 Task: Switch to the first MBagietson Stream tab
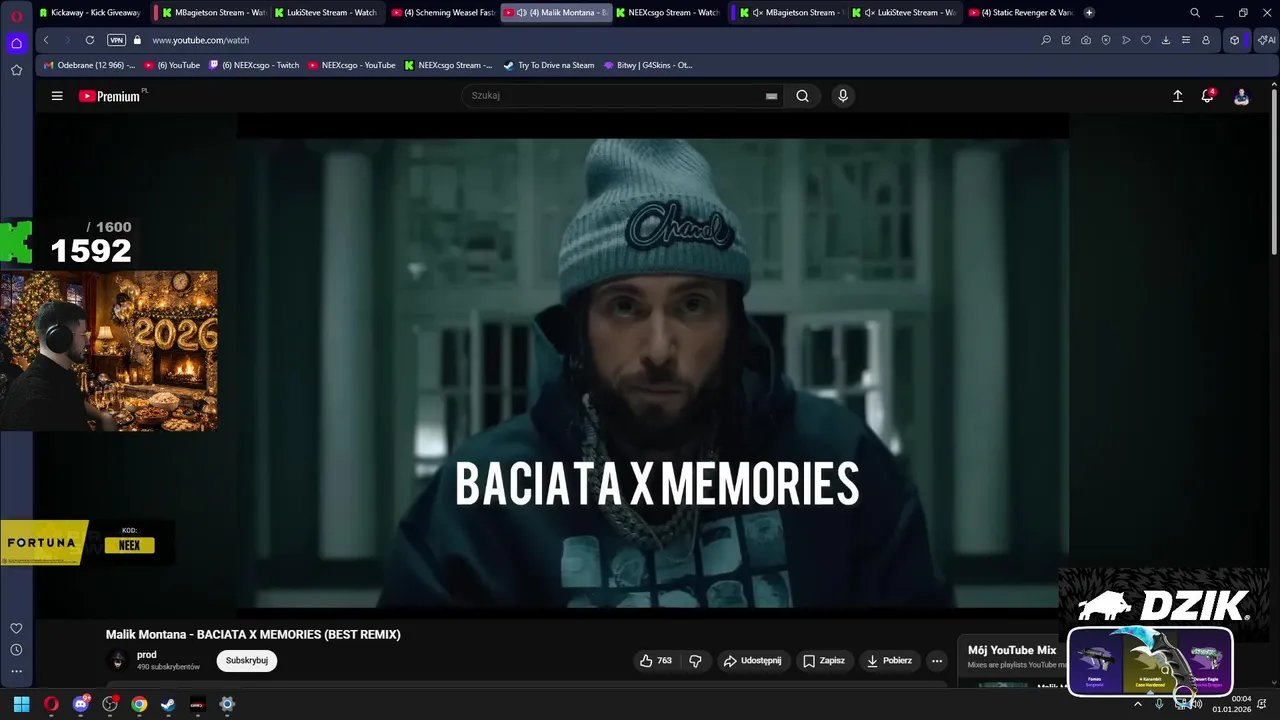tap(210, 13)
